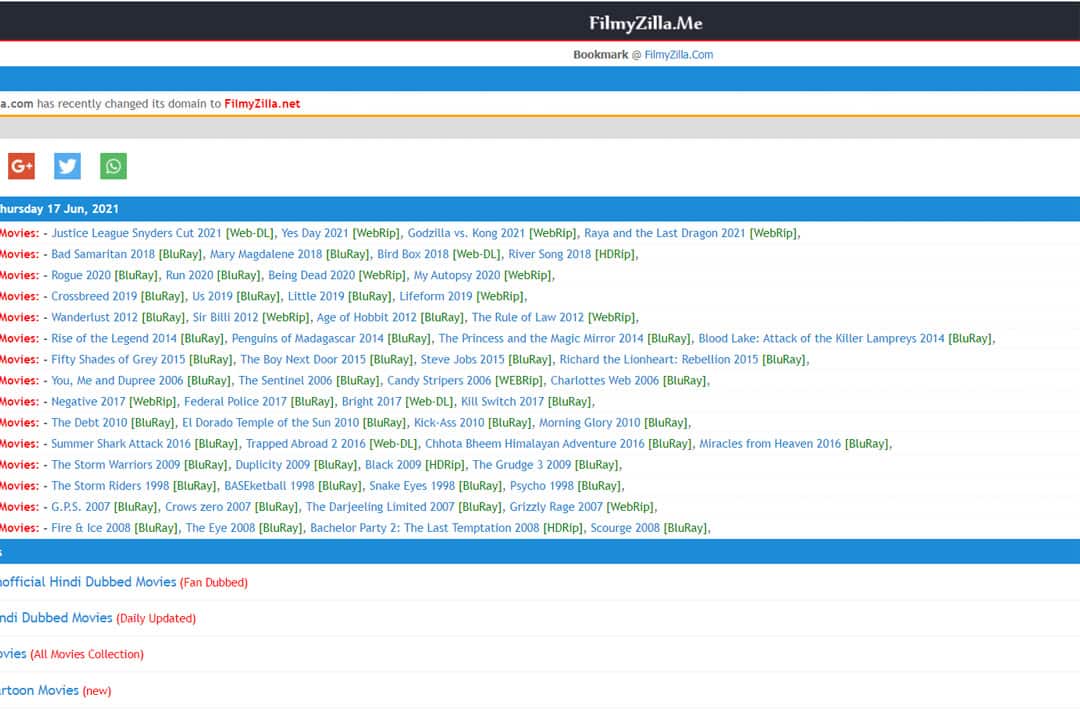Open Snake Eyes 1998 link
The height and width of the screenshot is (720, 1080).
tap(412, 486)
